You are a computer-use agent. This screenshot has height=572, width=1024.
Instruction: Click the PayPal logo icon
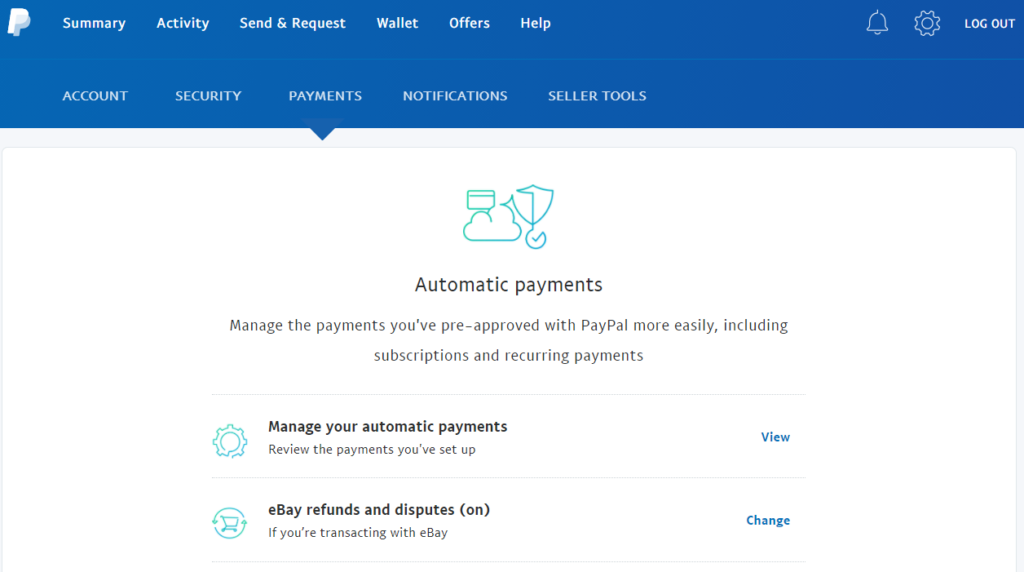(19, 22)
